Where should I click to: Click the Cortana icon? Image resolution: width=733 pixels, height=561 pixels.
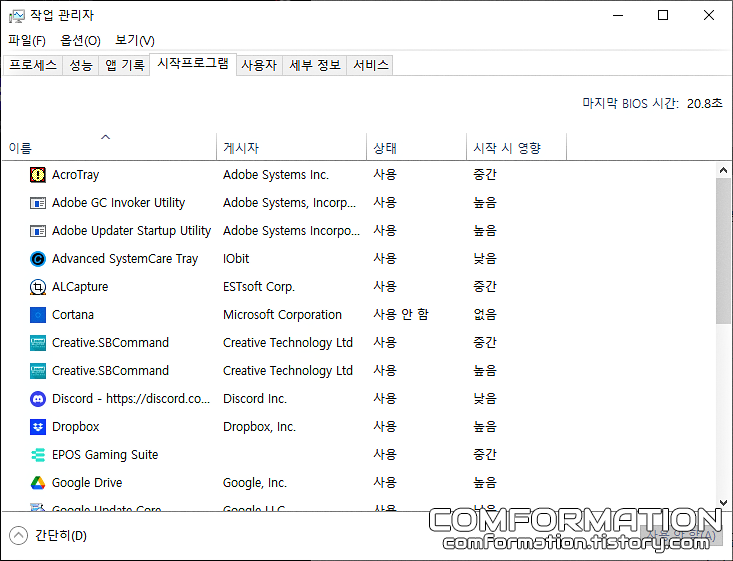click(38, 315)
